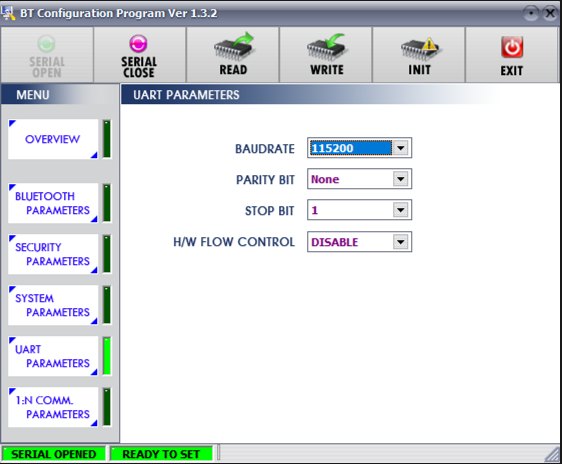562x464 pixels.
Task: Select UART PARAMETERS menu page
Action: 53,356
